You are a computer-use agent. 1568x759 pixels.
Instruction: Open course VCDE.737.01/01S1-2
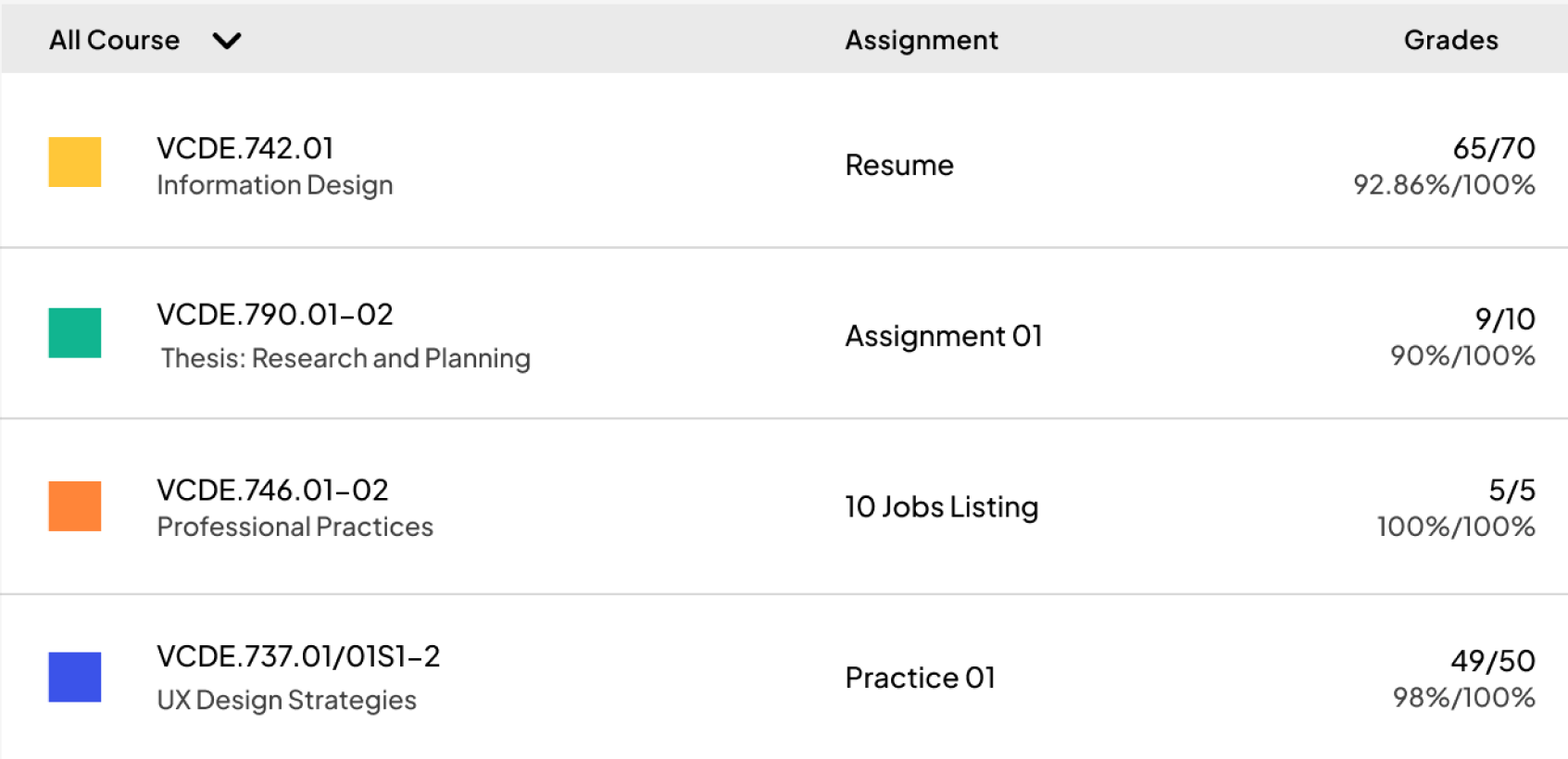[x=298, y=656]
